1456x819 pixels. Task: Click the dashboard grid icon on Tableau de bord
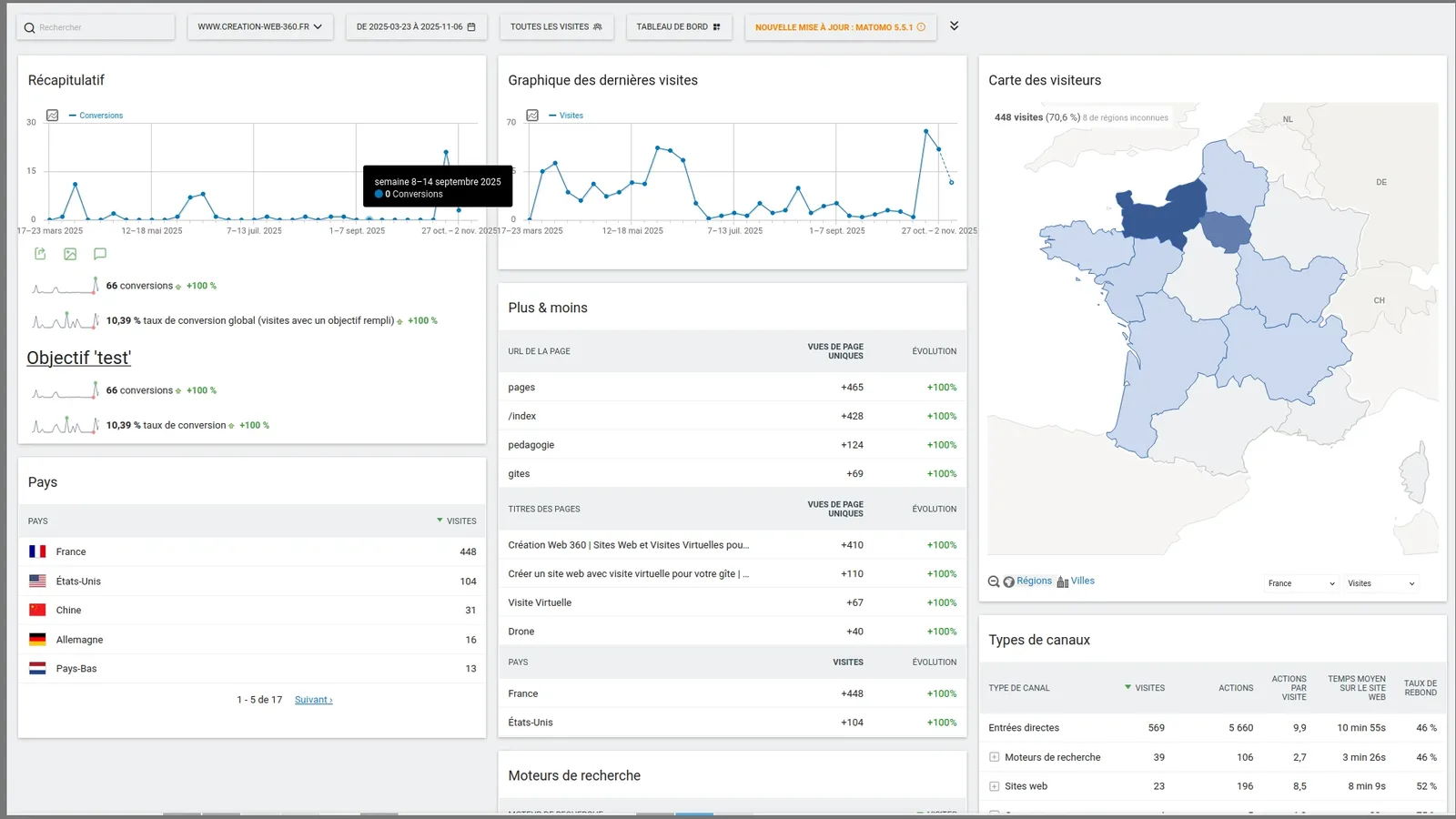[x=716, y=27]
